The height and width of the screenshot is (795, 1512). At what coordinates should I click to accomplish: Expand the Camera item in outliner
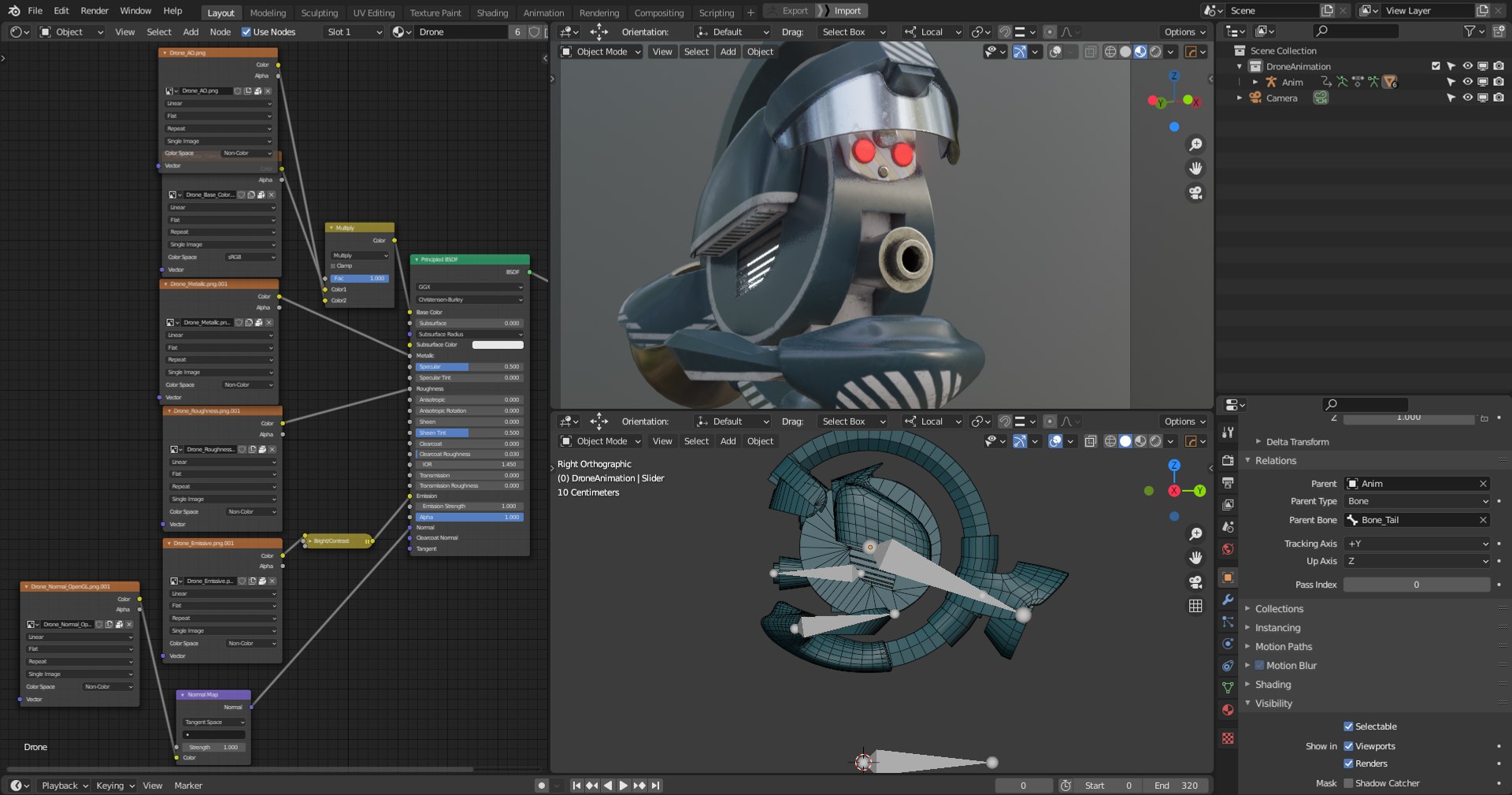pos(1240,98)
